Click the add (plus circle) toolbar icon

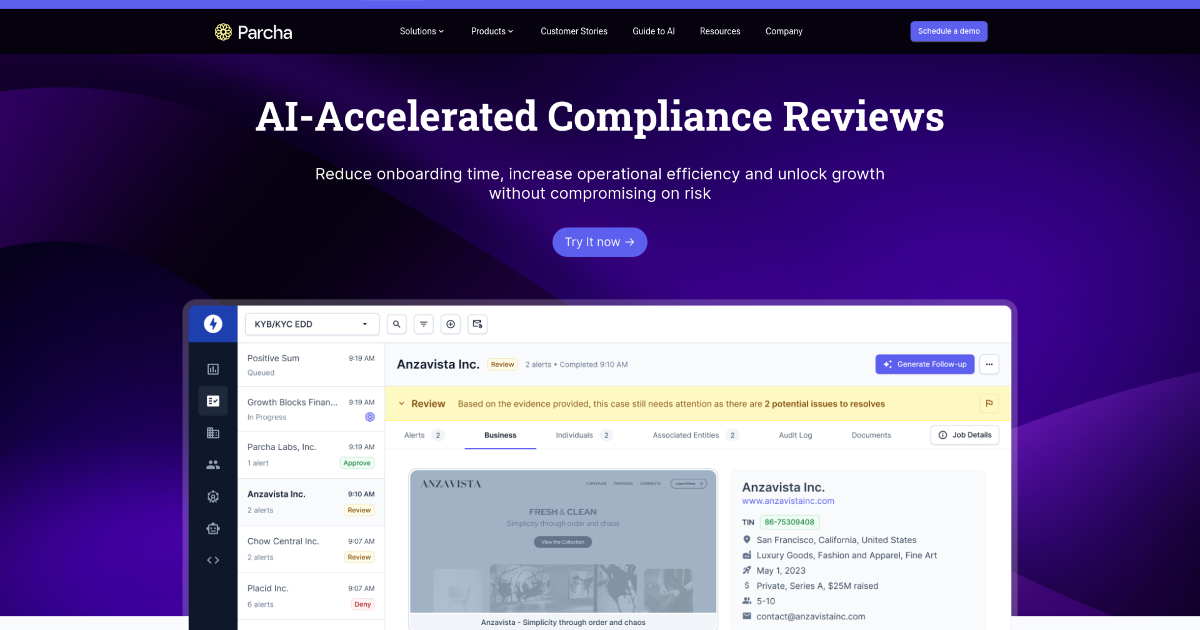(451, 324)
